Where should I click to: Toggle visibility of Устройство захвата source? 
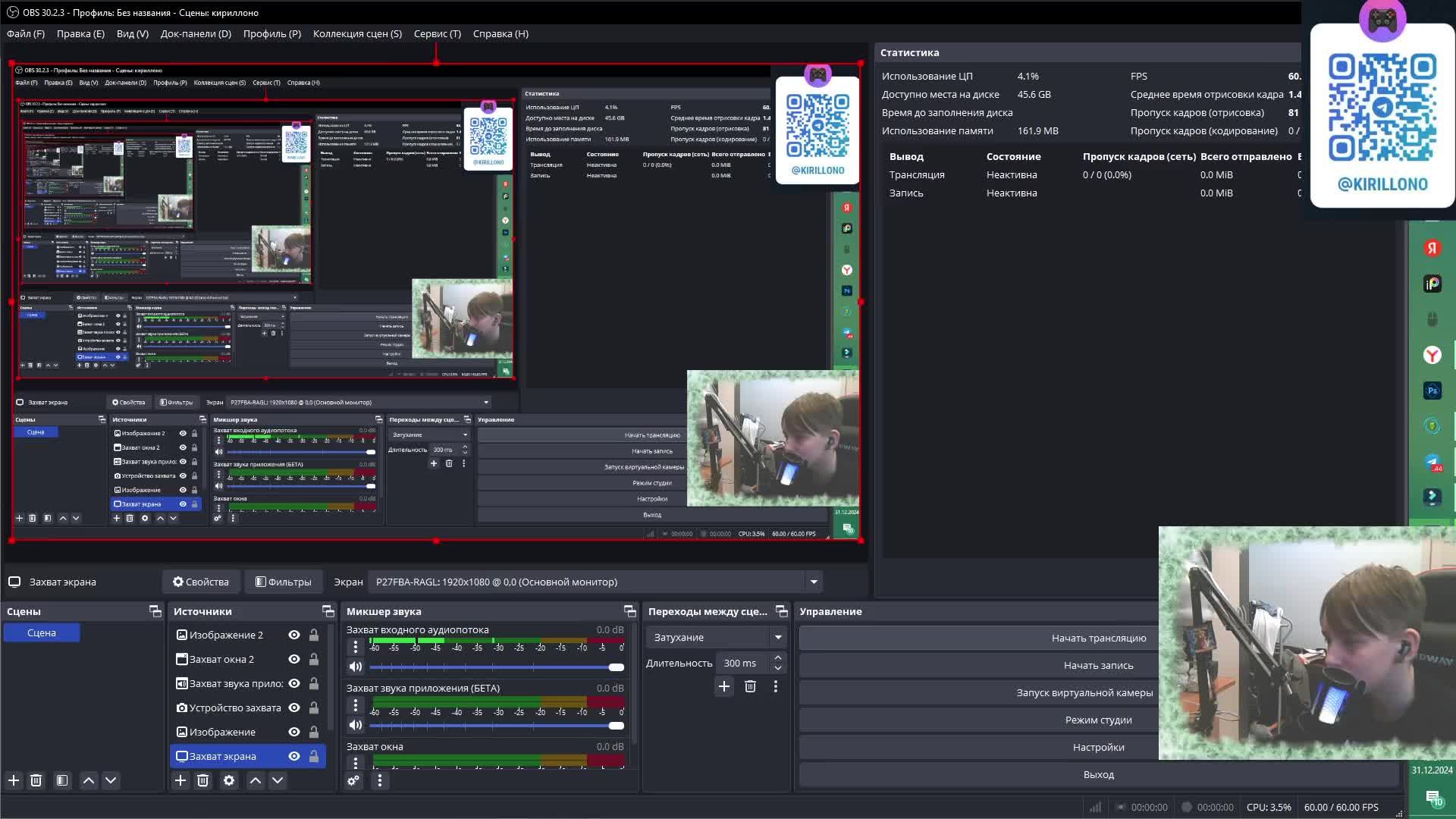[294, 708]
